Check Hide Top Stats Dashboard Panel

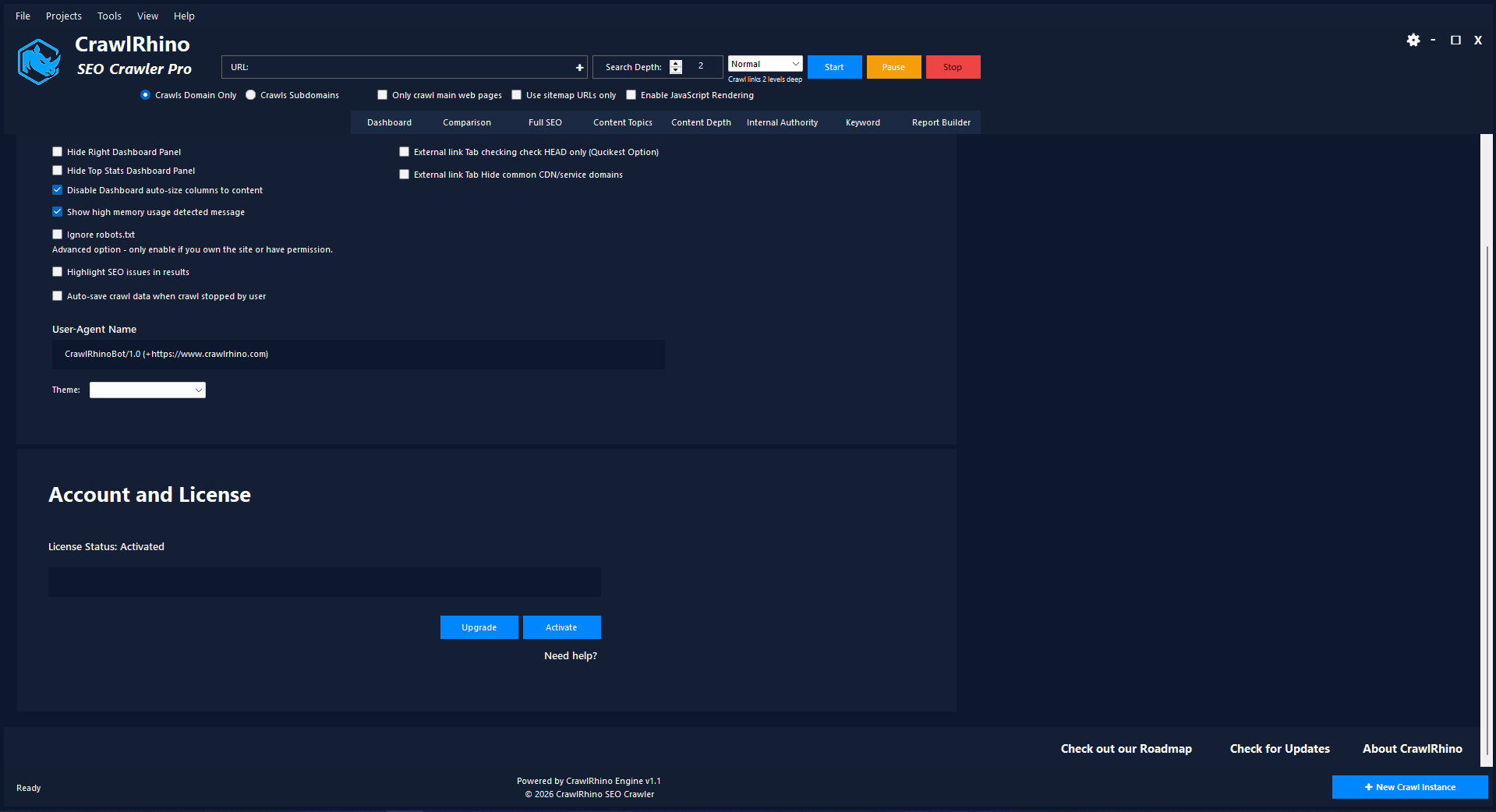(57, 171)
